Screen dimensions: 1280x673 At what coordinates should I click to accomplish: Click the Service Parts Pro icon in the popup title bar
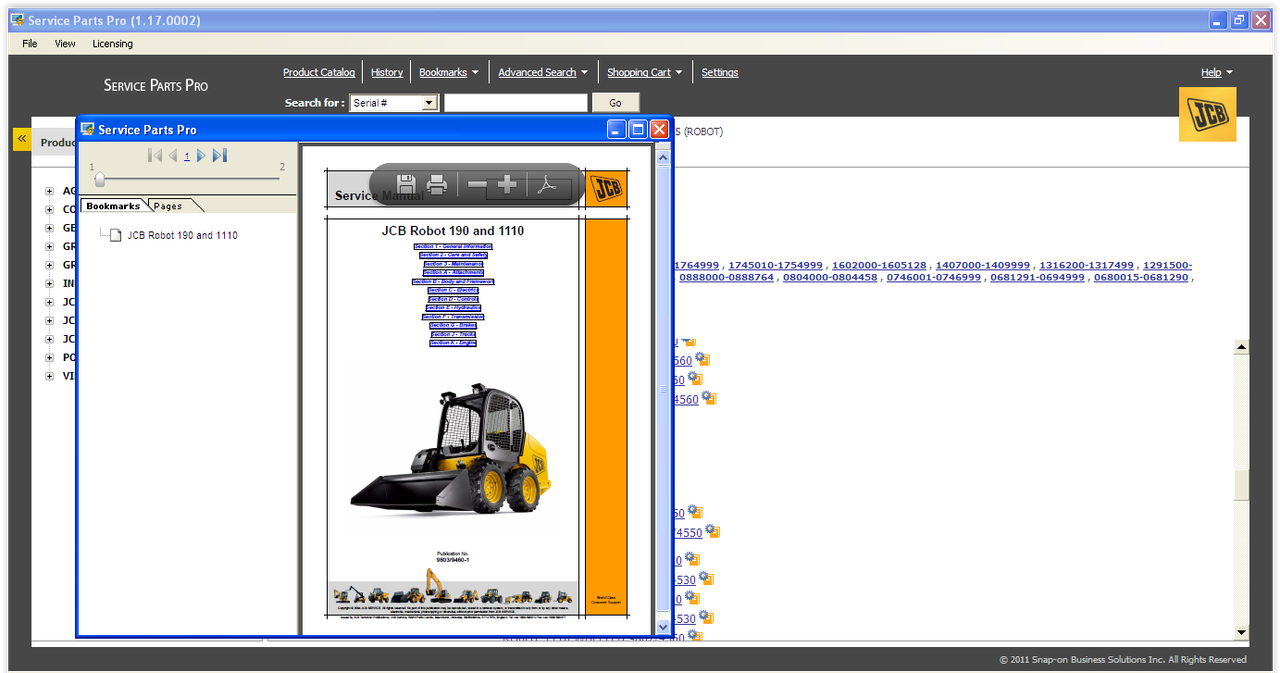87,129
